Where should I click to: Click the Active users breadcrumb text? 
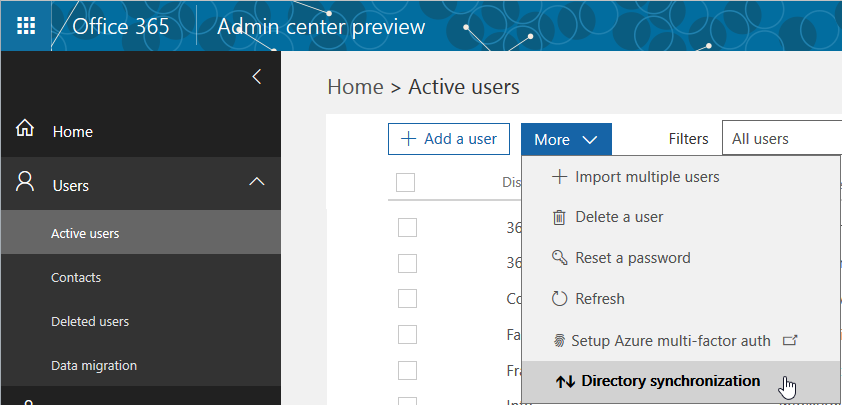tap(464, 87)
